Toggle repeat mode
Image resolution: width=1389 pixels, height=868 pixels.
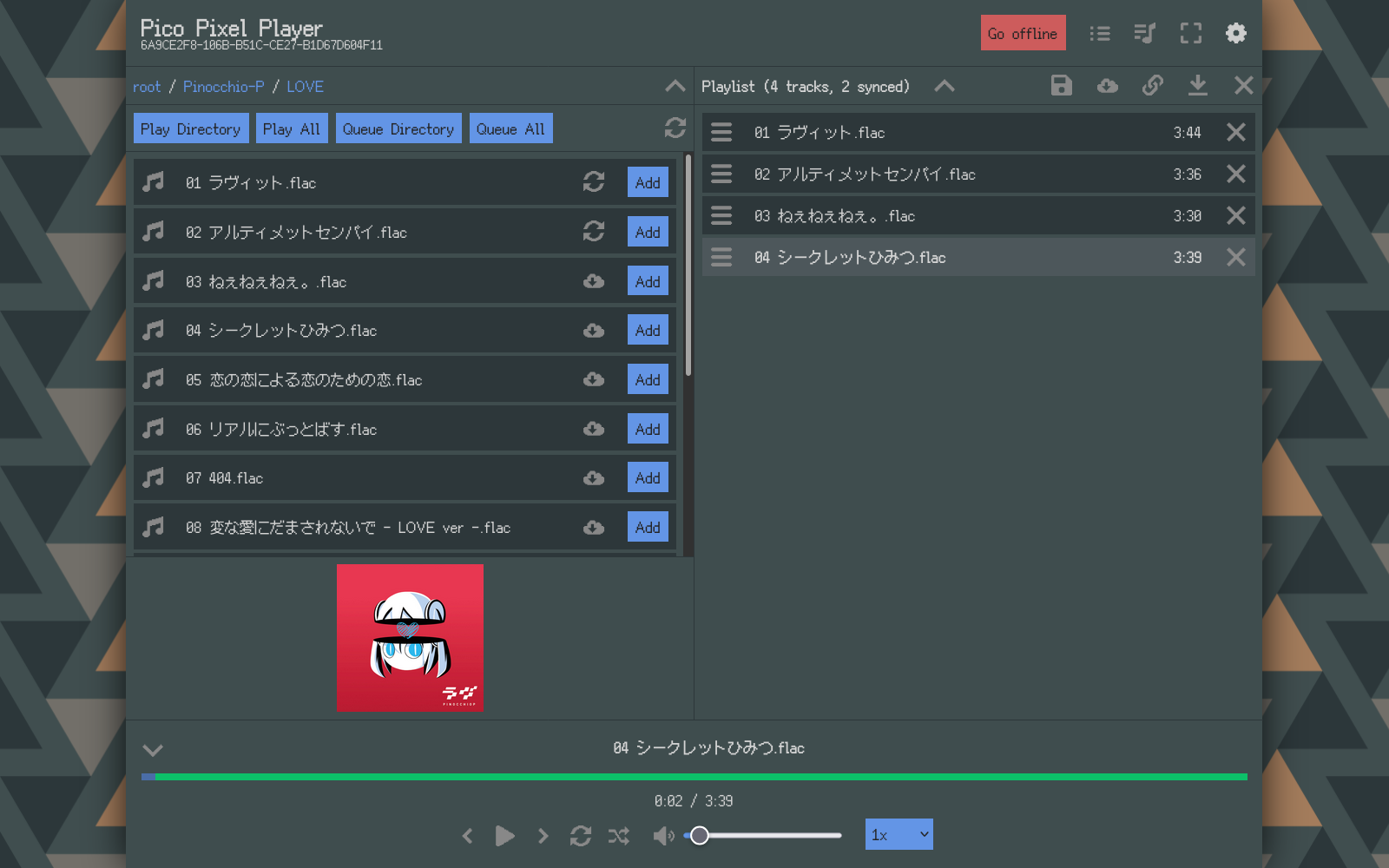[x=581, y=836]
